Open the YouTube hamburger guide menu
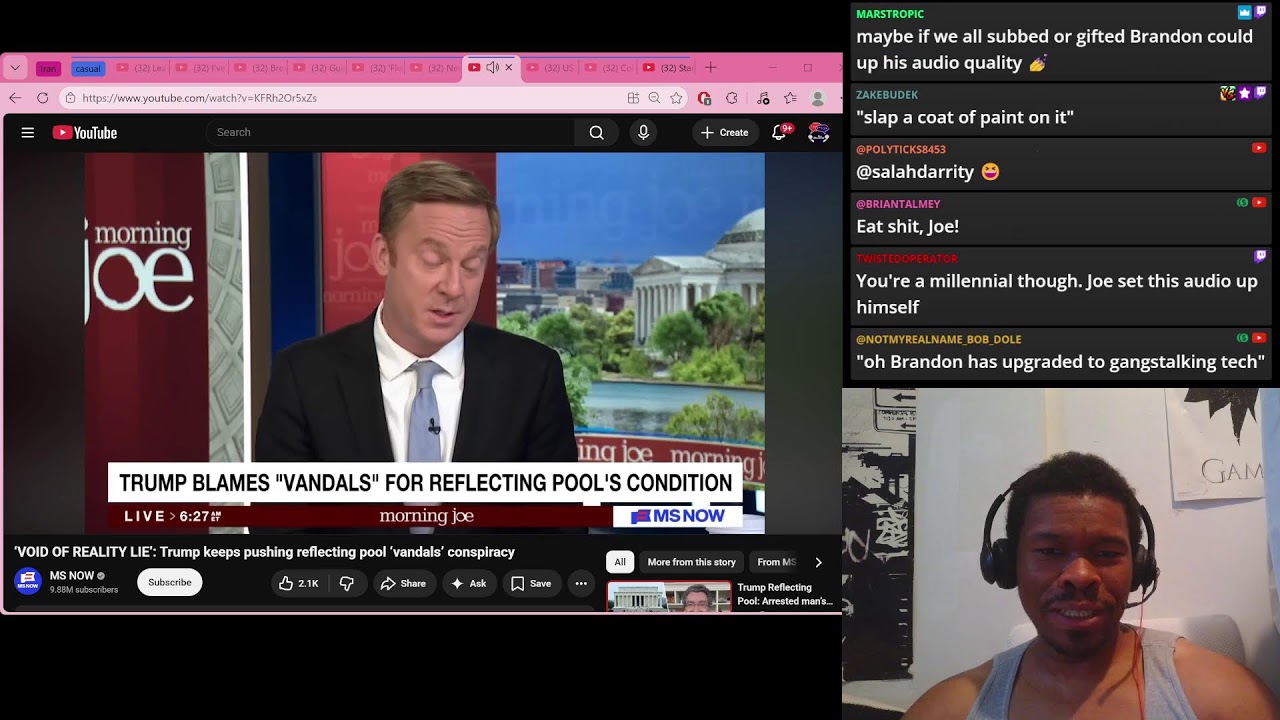1280x720 pixels. [28, 132]
